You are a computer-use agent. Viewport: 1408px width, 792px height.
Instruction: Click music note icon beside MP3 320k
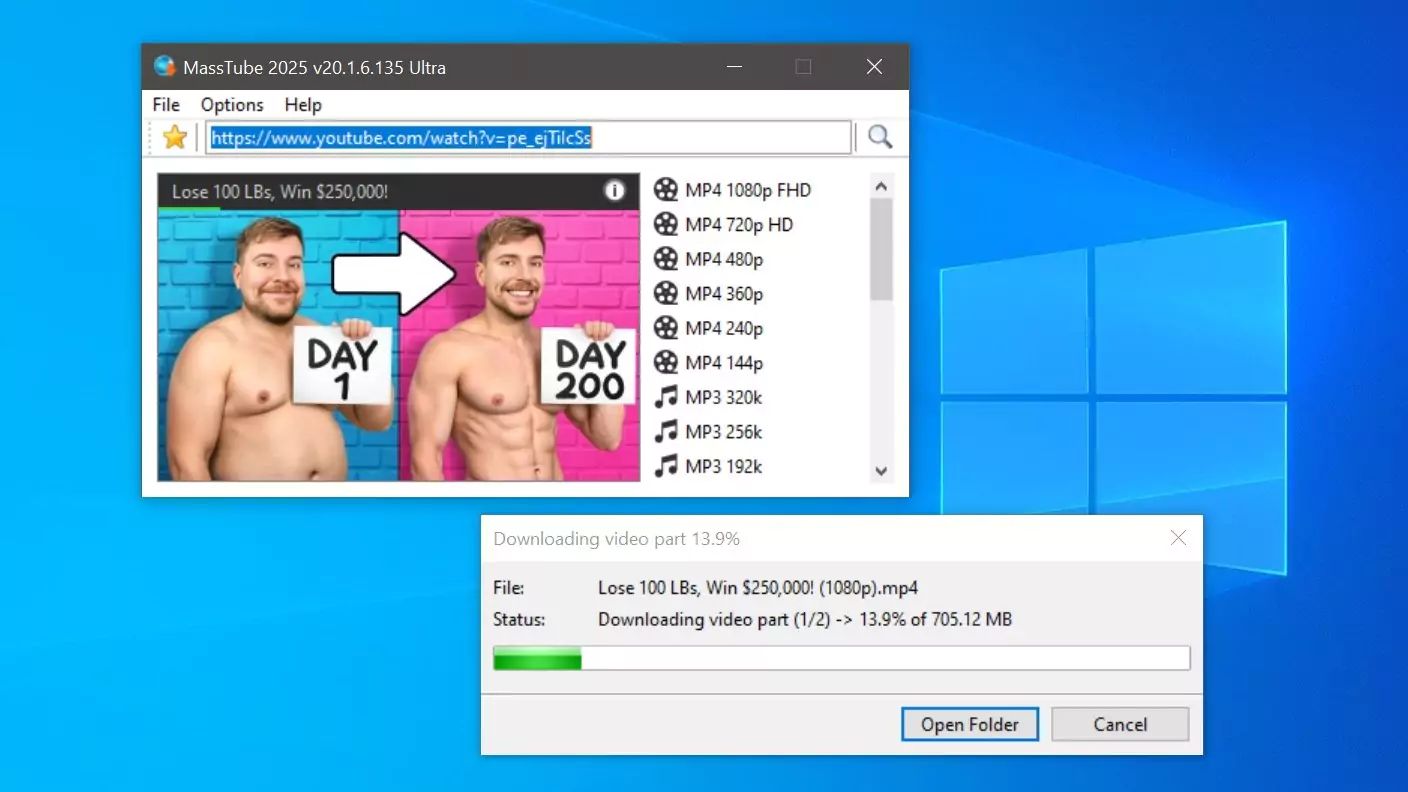tap(666, 397)
